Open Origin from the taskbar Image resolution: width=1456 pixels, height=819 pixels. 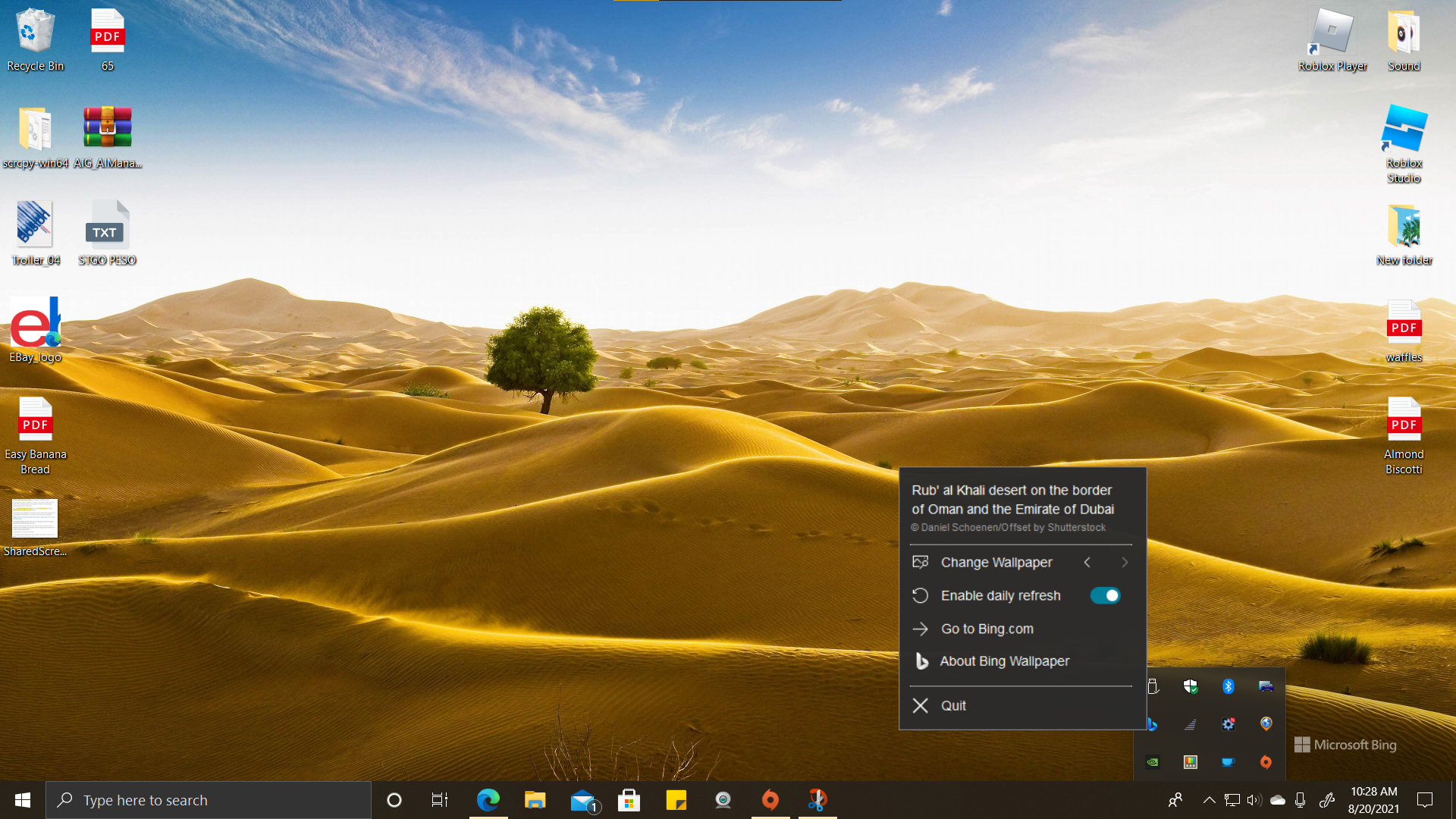770,800
